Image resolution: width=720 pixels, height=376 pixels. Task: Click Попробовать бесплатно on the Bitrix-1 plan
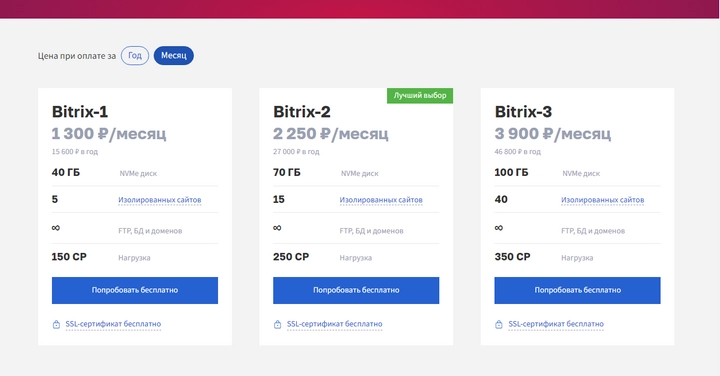tap(135, 290)
